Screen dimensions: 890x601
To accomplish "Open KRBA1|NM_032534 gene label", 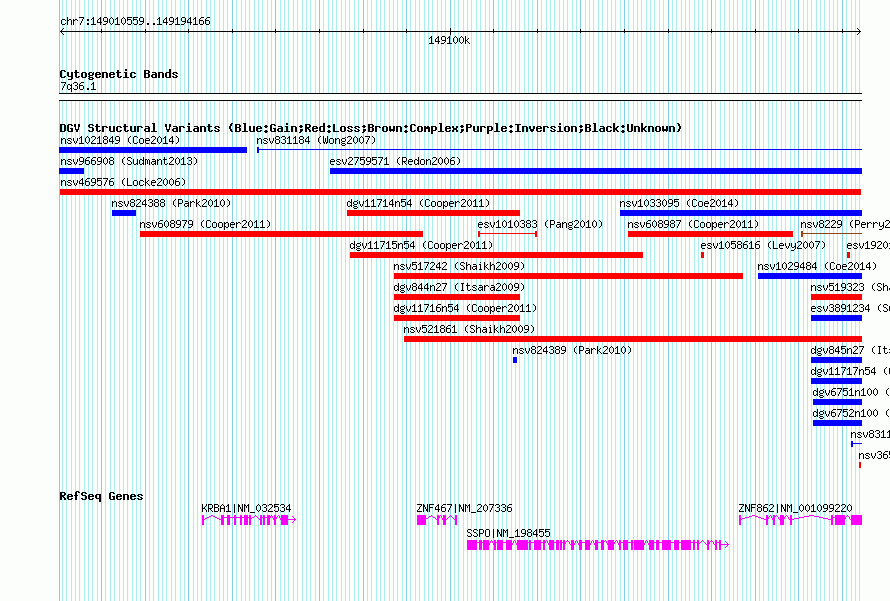I will coord(246,508).
